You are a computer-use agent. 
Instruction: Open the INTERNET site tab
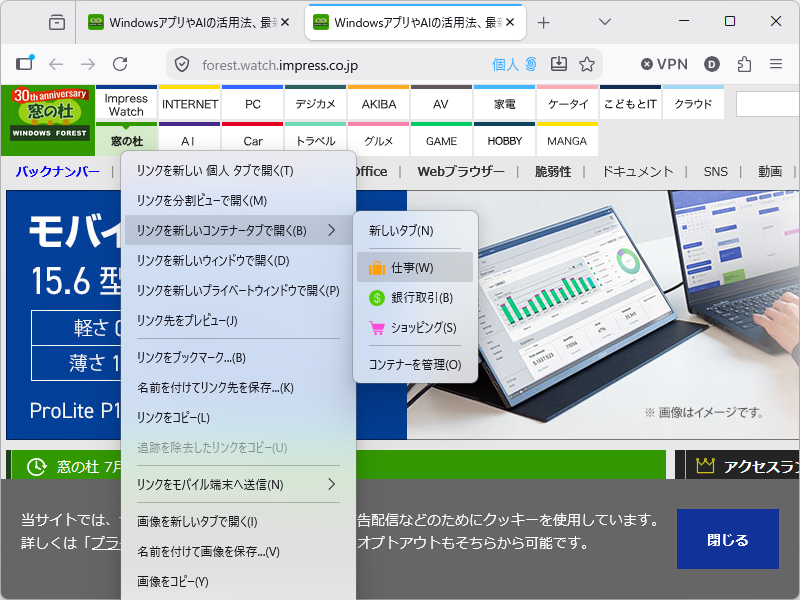pos(190,104)
